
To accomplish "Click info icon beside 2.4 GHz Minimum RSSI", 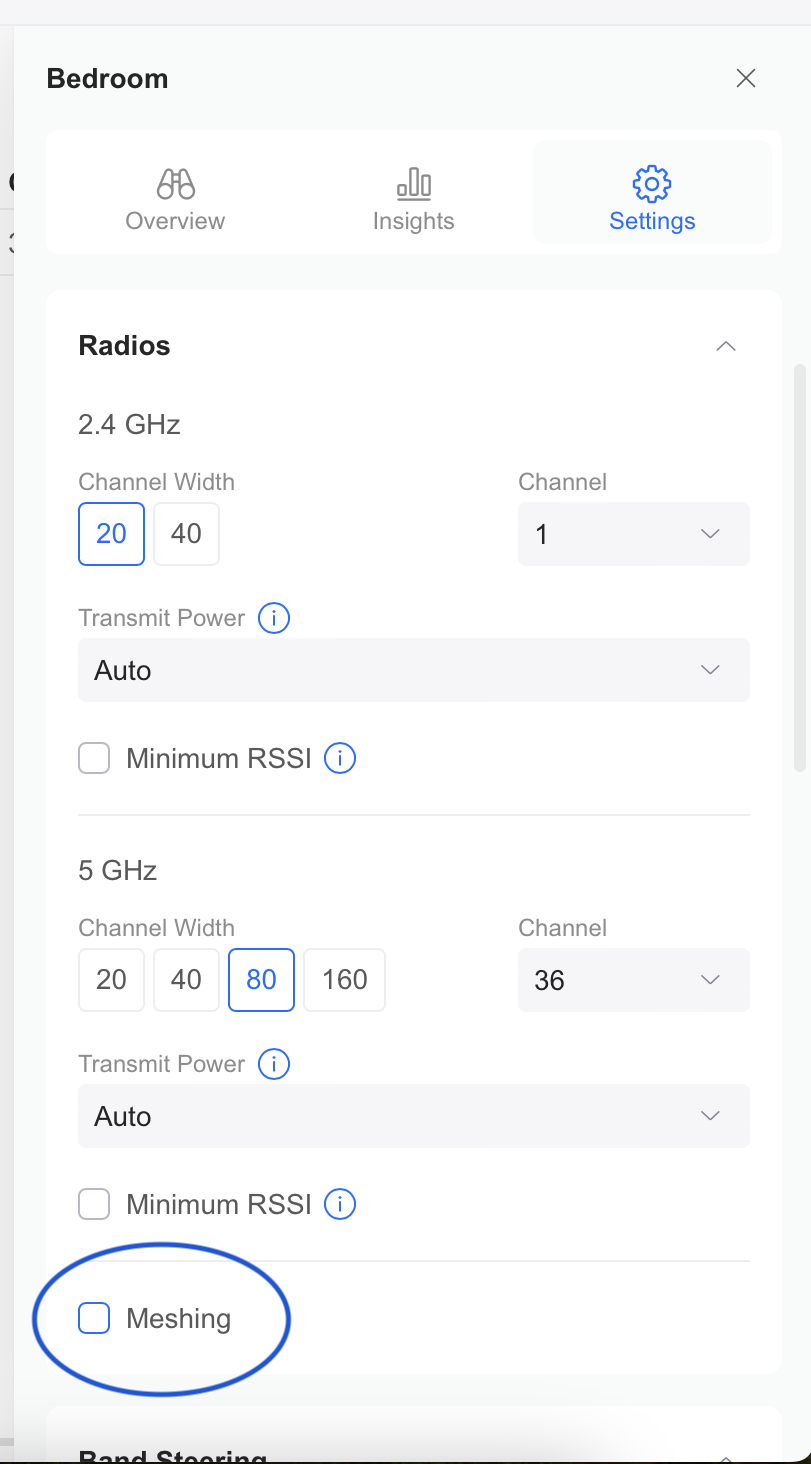I will [340, 759].
